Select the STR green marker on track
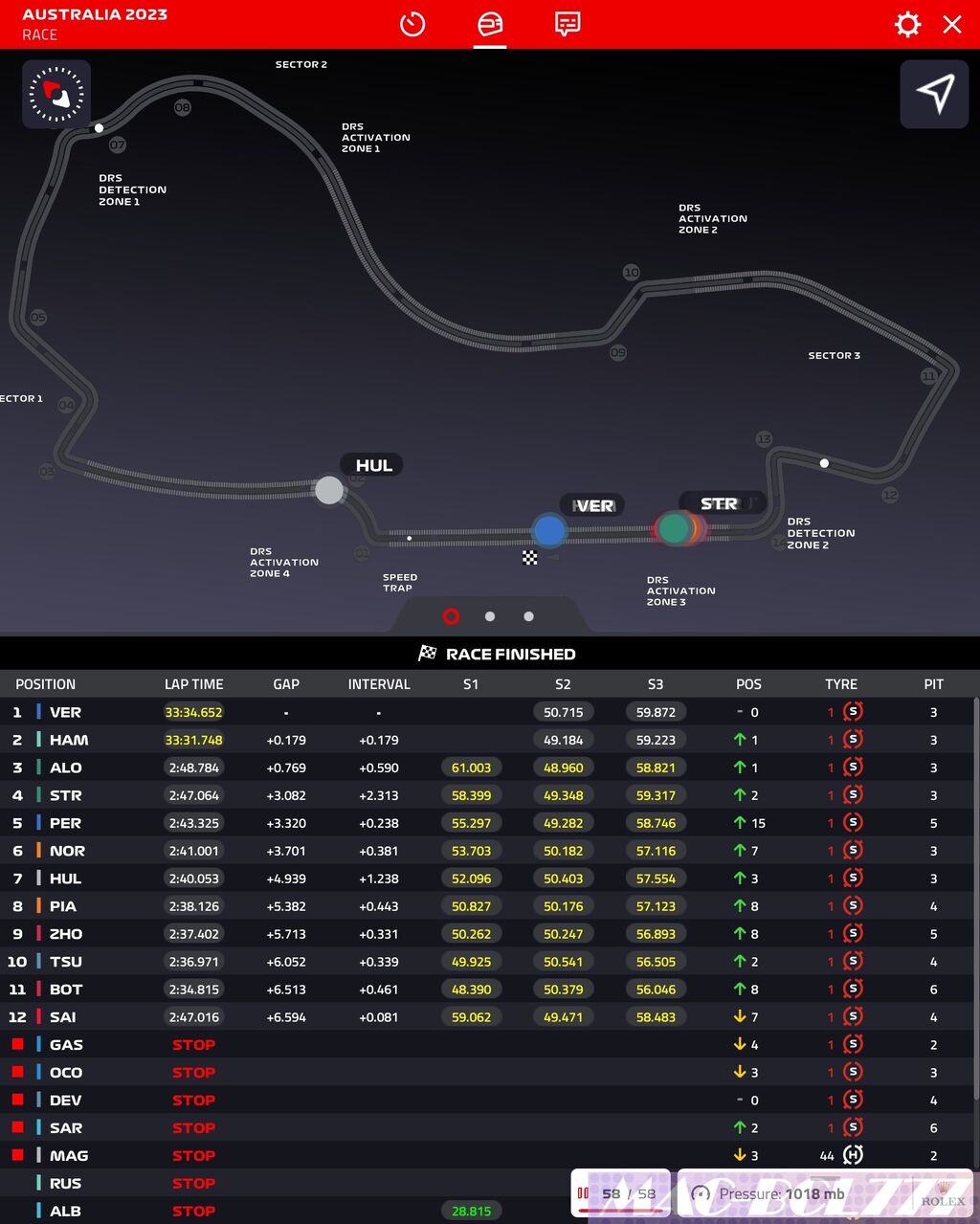This screenshot has width=980, height=1224. pyautogui.click(x=675, y=528)
